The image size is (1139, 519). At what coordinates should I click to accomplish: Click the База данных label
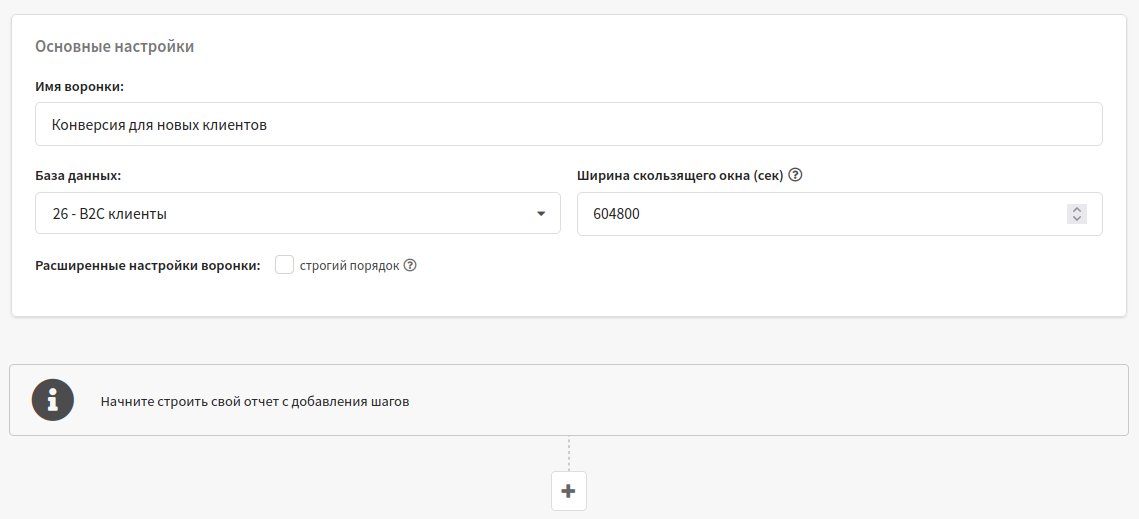(x=78, y=176)
